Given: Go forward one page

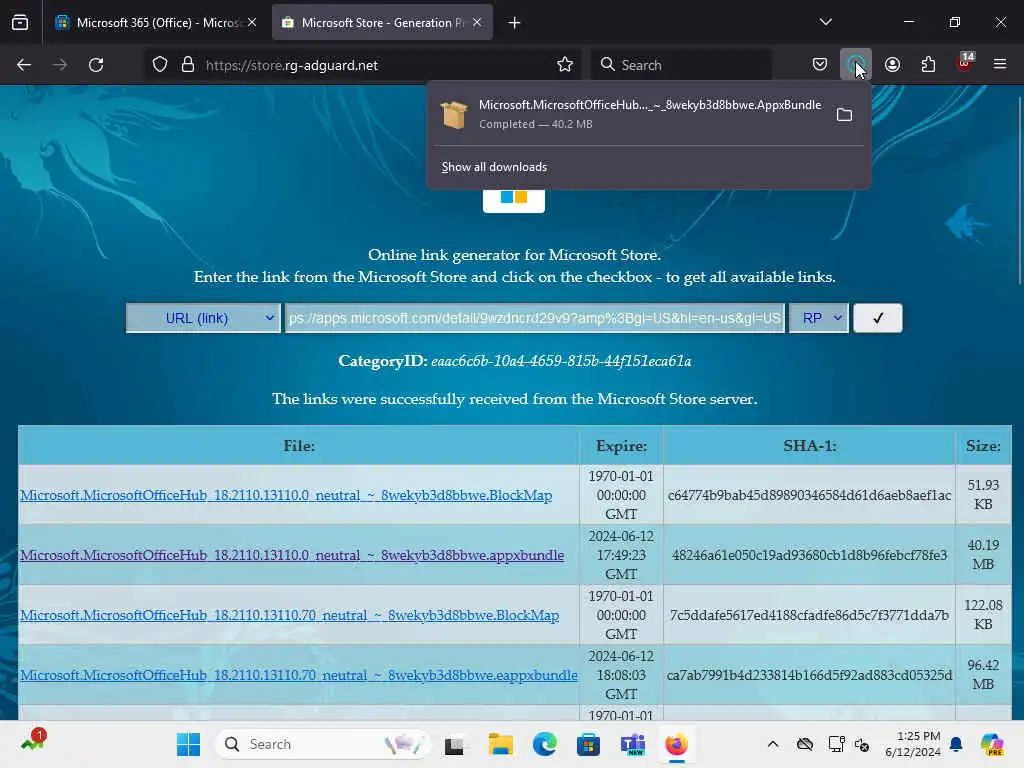Looking at the screenshot, I should (60, 65).
